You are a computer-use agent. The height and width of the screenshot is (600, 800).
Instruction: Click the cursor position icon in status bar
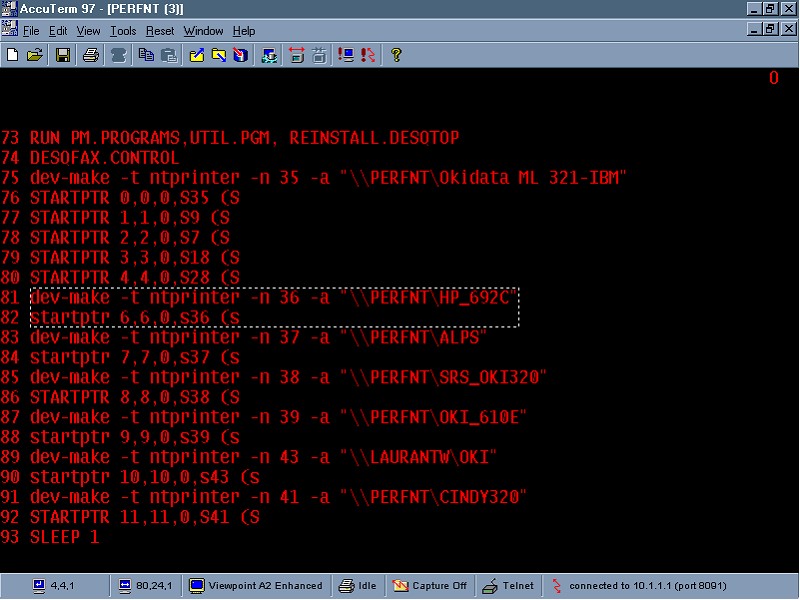39,586
